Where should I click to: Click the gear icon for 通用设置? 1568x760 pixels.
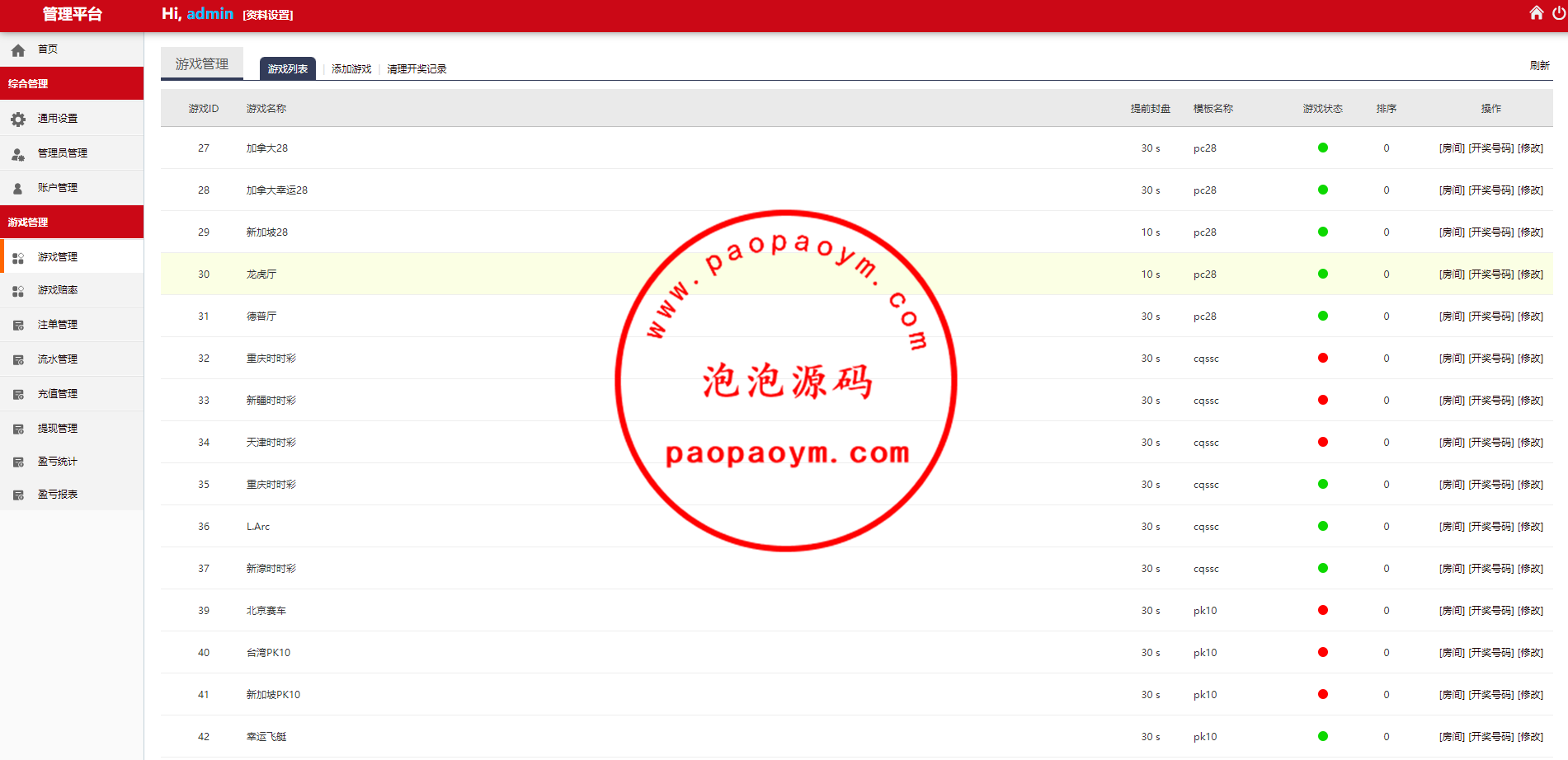(x=18, y=120)
